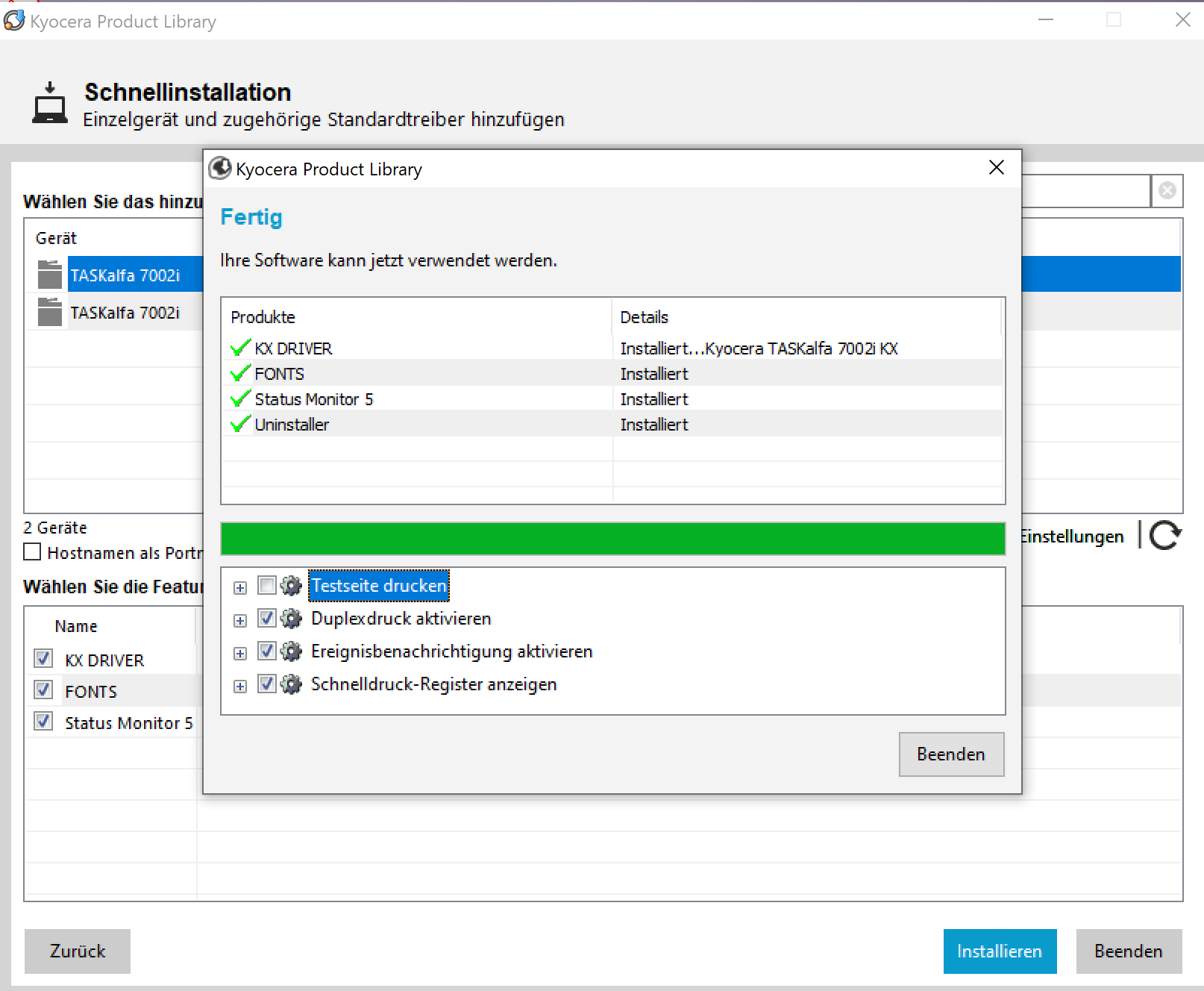Click the green installation progress bar
Image resolution: width=1204 pixels, height=991 pixels.
click(612, 539)
